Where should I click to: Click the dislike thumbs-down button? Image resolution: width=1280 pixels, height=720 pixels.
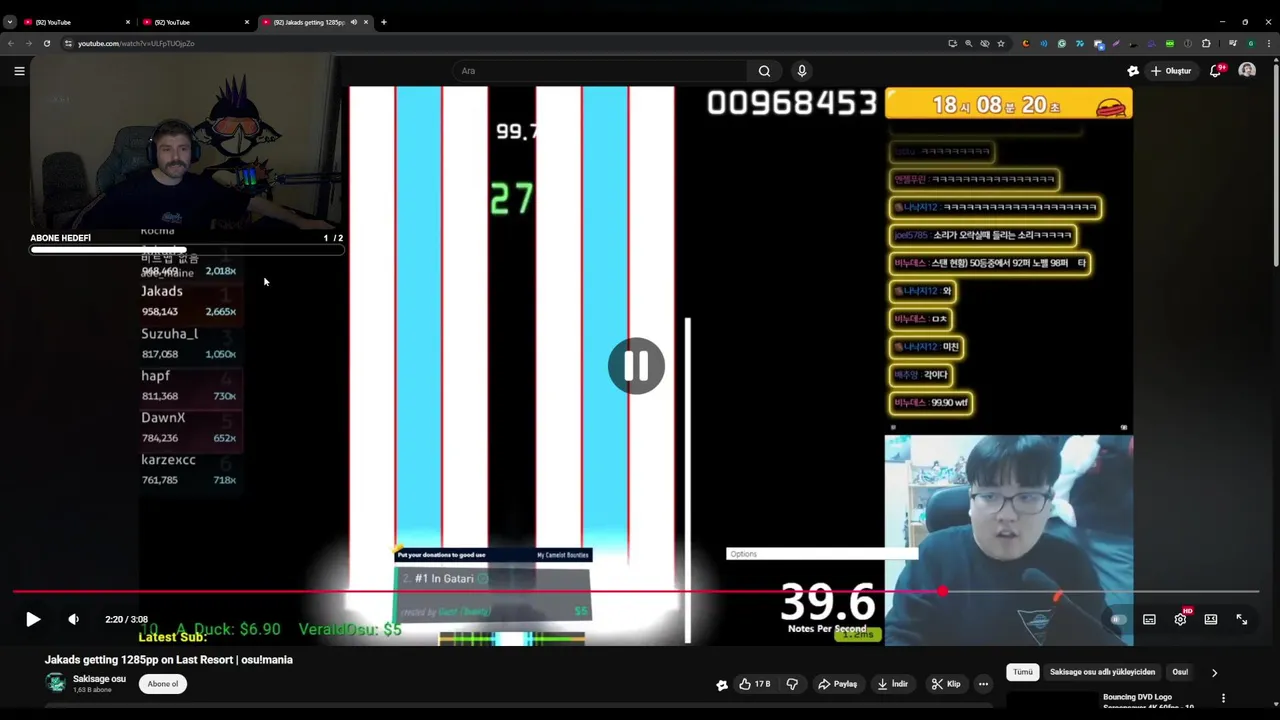point(792,684)
